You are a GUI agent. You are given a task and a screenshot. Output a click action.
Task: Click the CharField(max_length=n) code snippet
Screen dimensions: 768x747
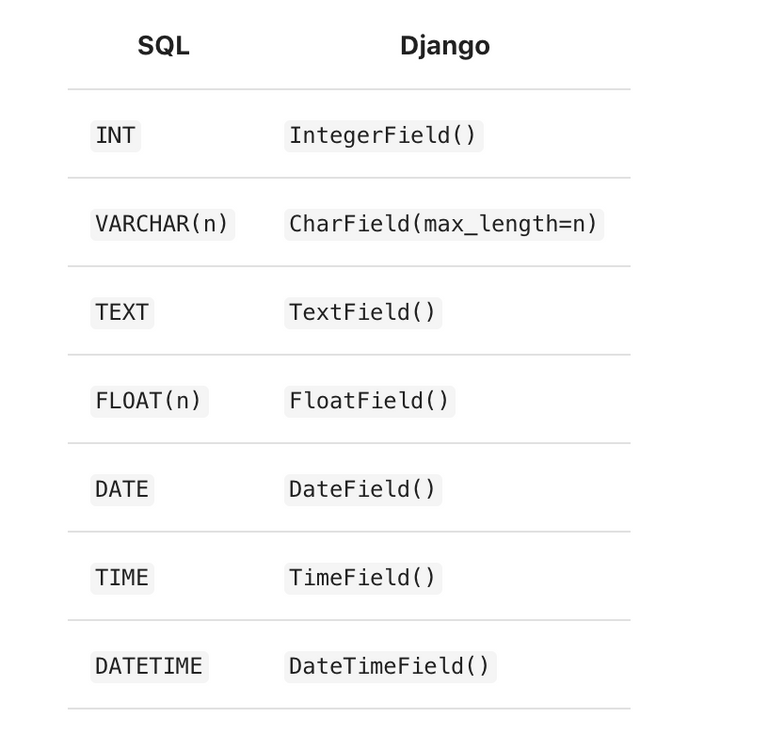tap(444, 224)
